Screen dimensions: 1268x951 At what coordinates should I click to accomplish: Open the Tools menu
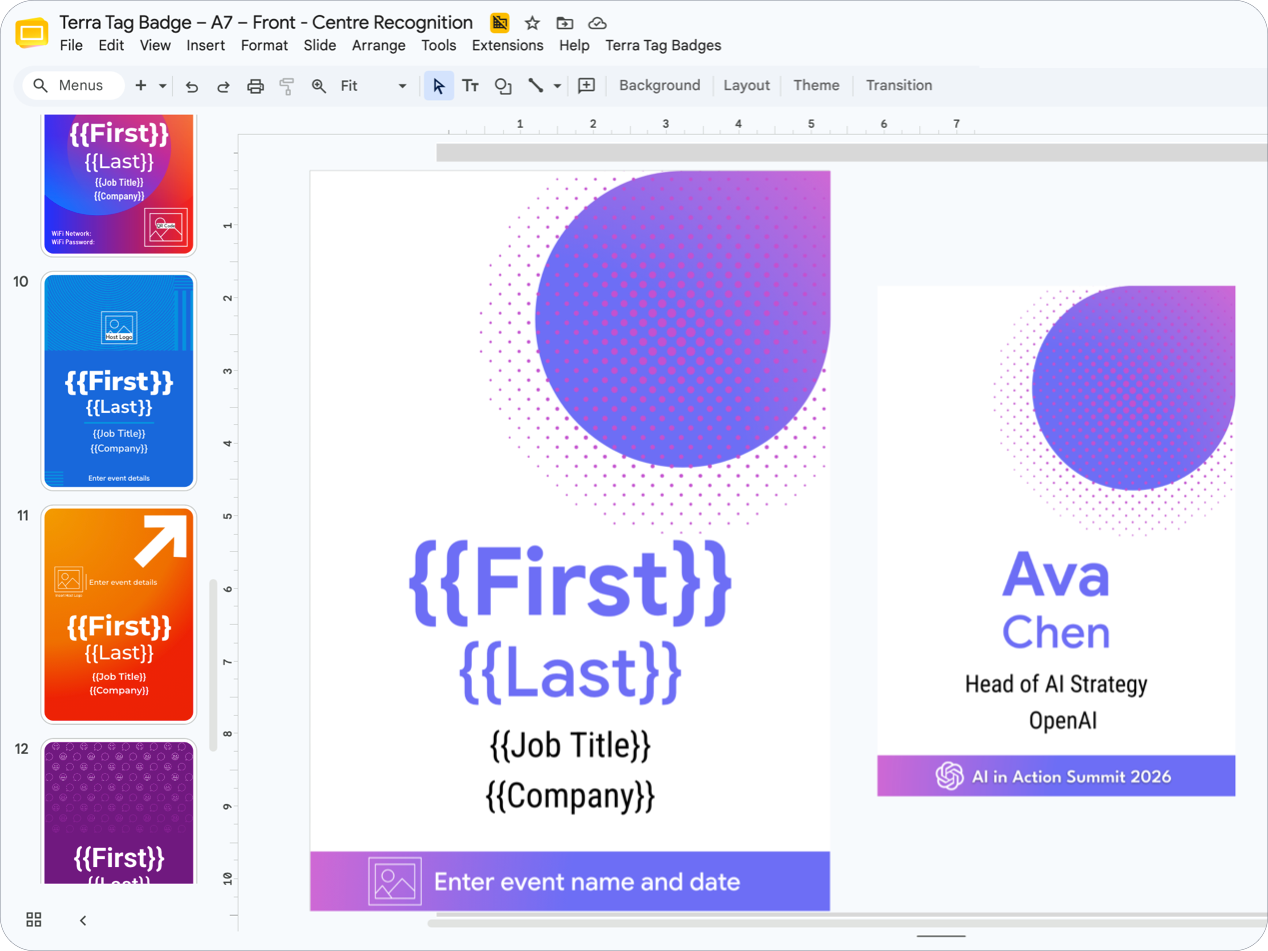click(x=439, y=46)
